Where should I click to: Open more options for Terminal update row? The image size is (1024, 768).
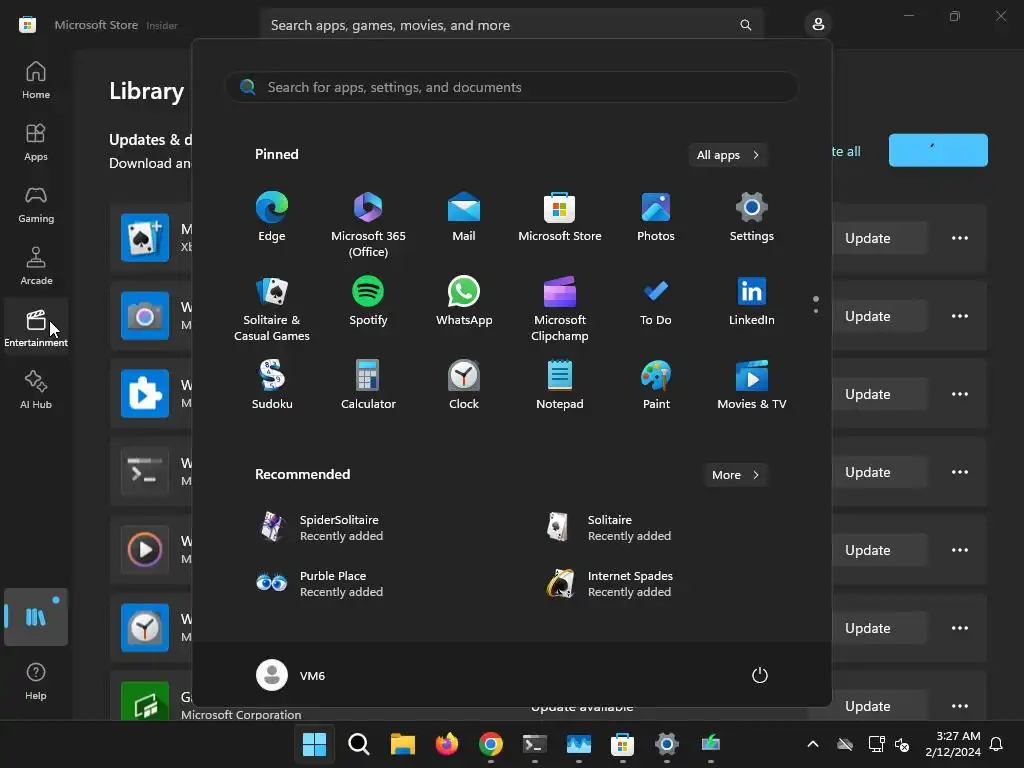point(959,472)
